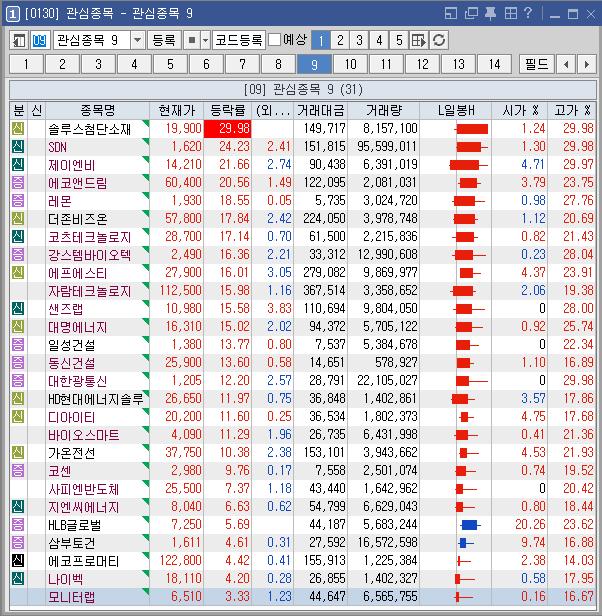Select the 모니터랩 row name
602x616 pixels.
pos(72,597)
